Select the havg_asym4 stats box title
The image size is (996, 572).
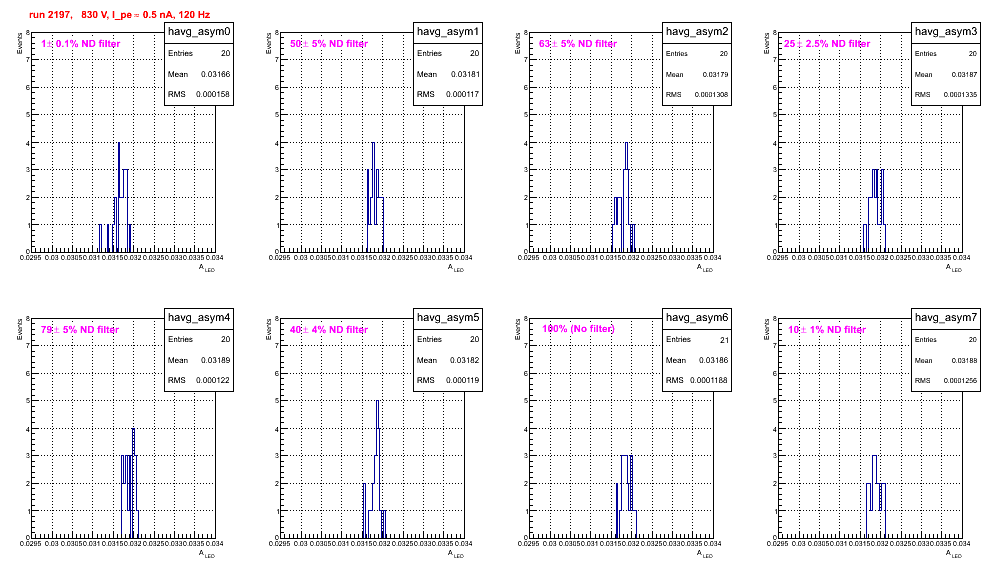point(199,317)
